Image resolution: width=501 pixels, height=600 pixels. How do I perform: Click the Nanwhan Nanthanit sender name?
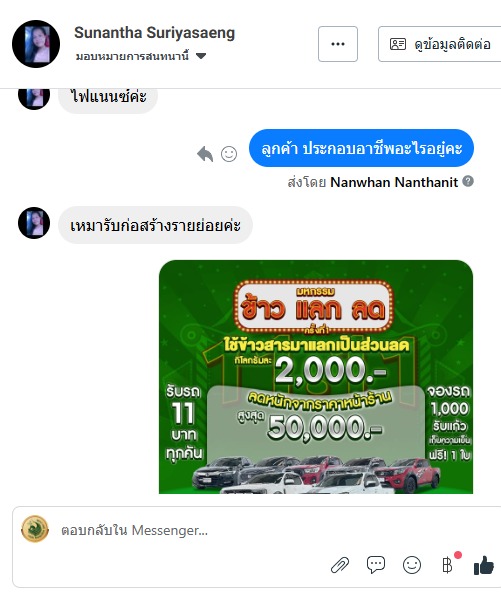[x=394, y=182]
